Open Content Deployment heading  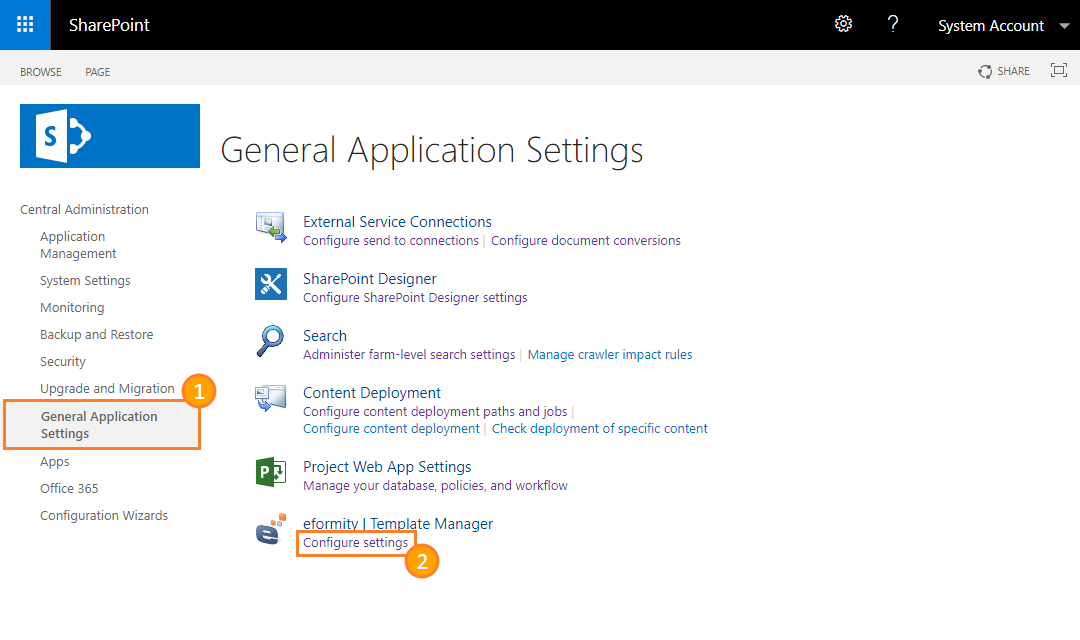371,393
